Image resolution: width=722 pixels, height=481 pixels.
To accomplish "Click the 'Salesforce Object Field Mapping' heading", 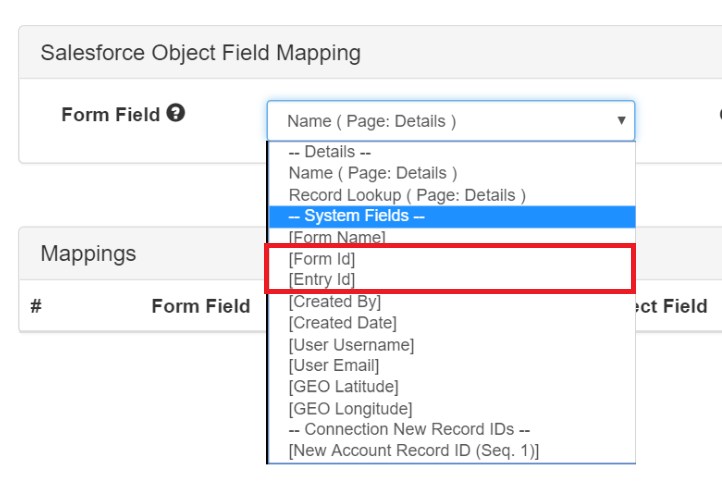I will 200,53.
